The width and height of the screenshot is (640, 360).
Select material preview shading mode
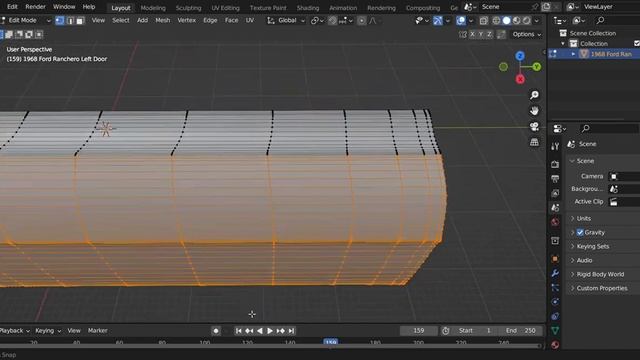click(x=517, y=20)
